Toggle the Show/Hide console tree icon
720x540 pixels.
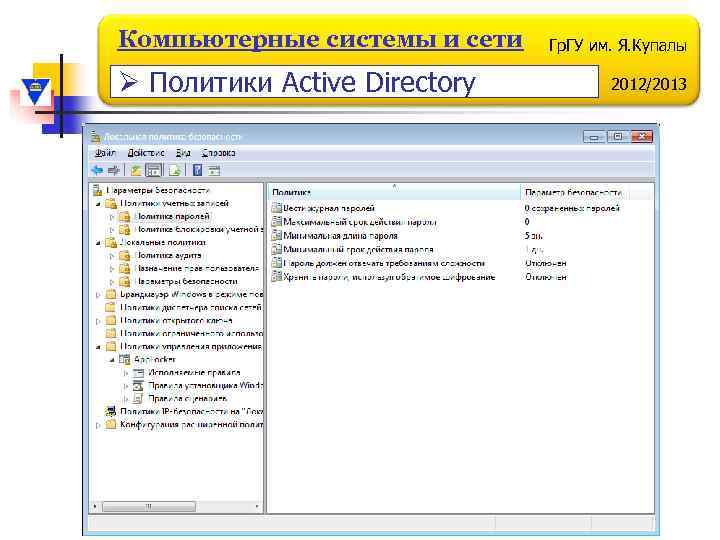pyautogui.click(x=154, y=171)
